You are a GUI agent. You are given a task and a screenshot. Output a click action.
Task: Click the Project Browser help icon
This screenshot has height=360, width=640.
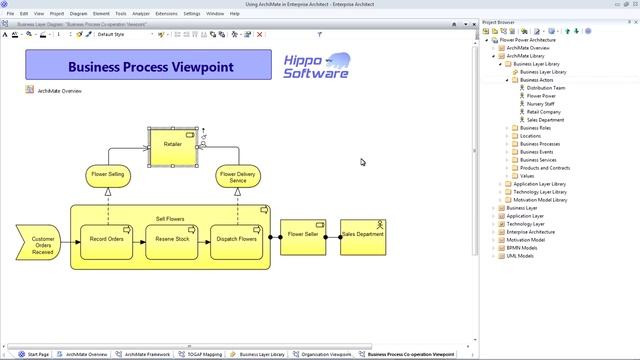click(588, 31)
